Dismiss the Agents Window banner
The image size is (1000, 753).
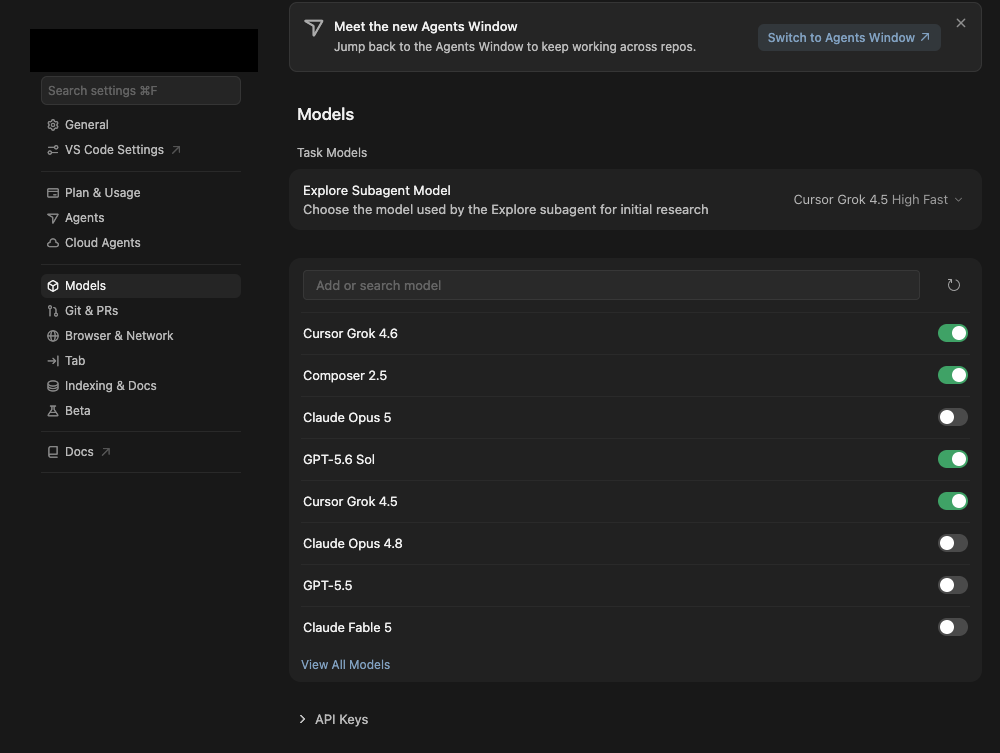pyautogui.click(x=960, y=23)
